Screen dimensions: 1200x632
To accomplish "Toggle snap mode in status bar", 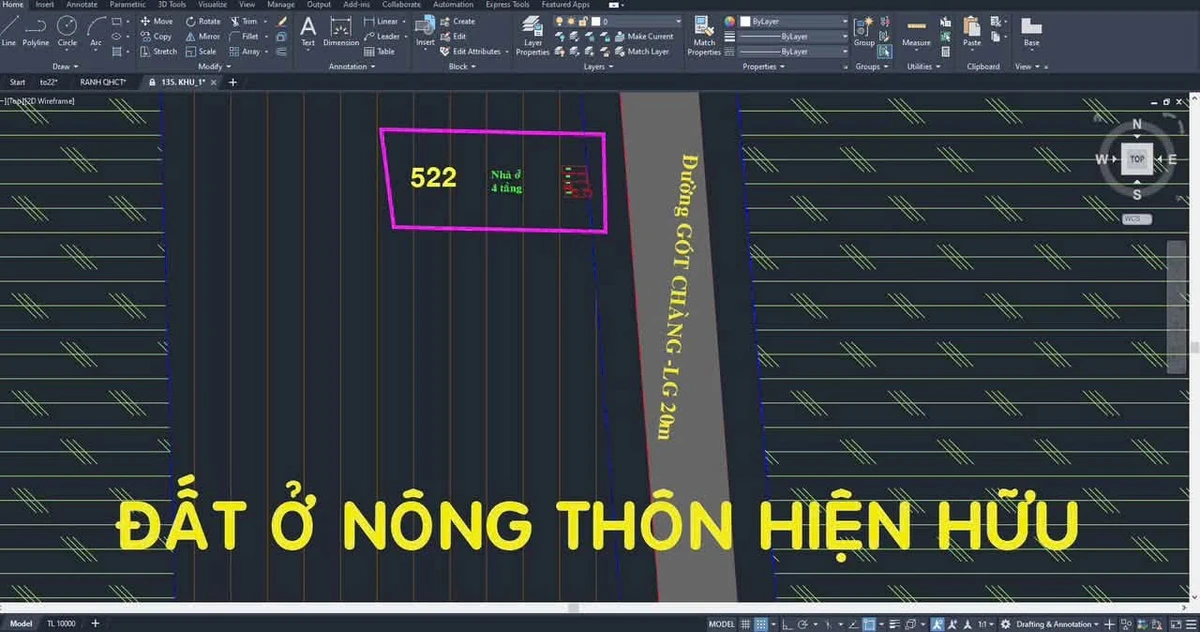I will [761, 624].
